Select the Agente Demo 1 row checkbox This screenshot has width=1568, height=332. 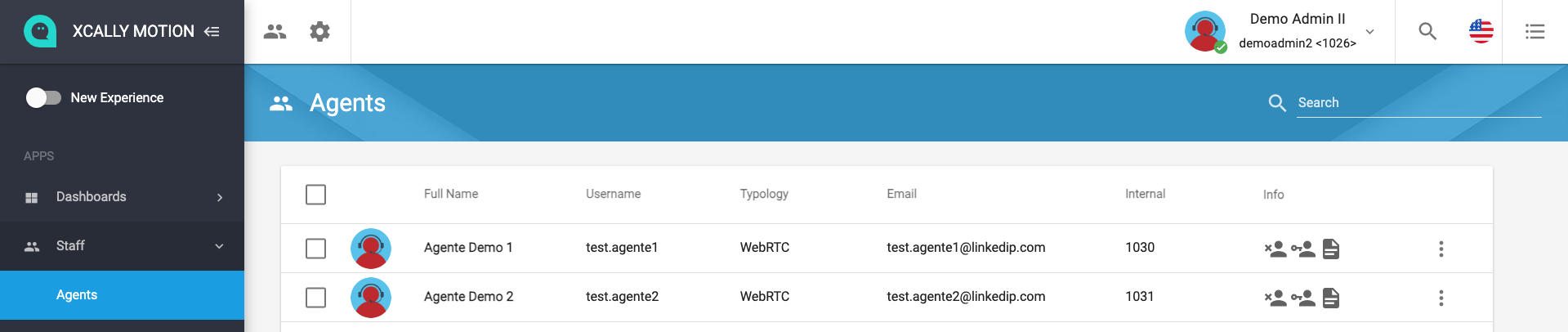[315, 249]
